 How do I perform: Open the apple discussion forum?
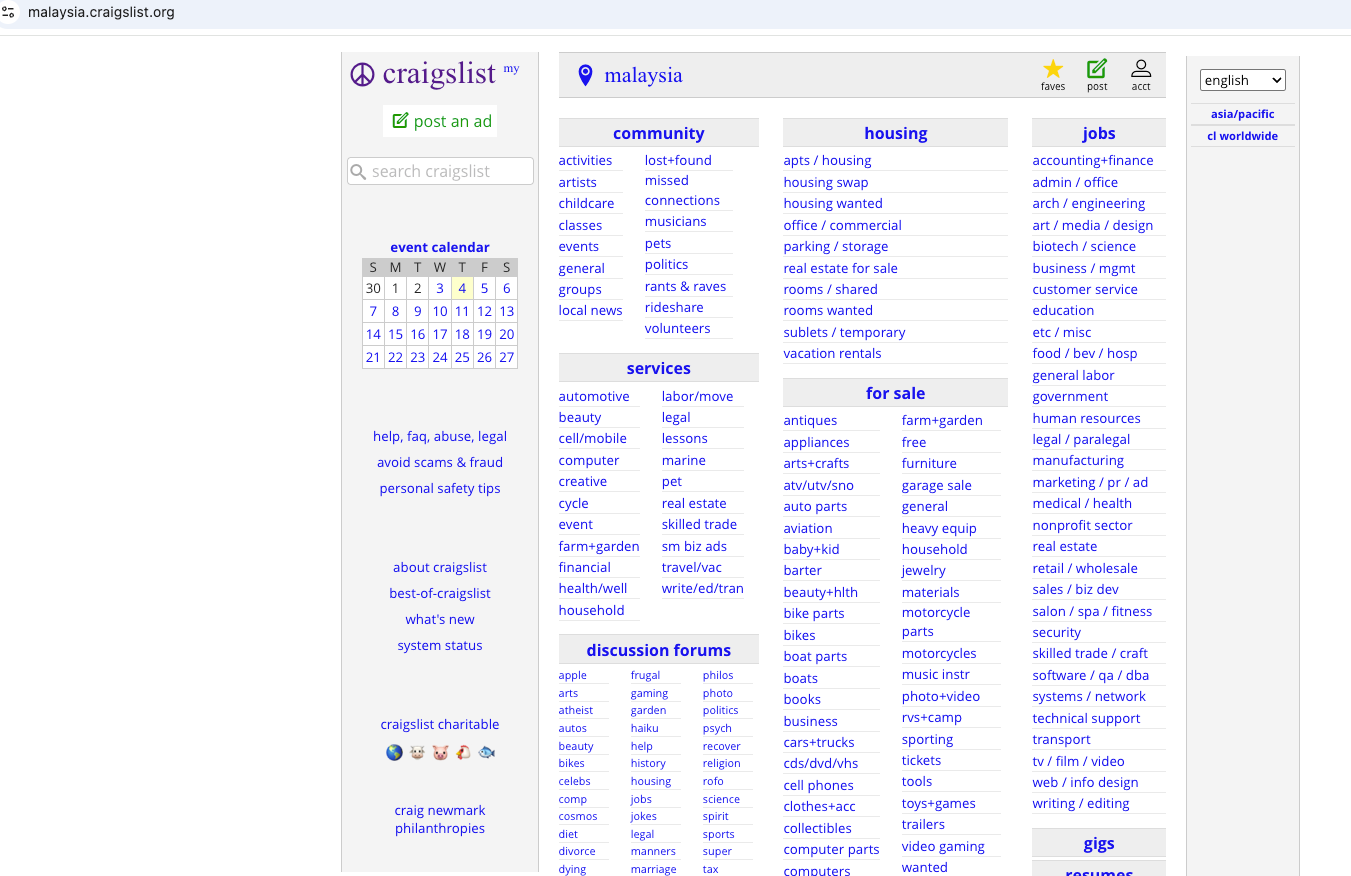[573, 675]
